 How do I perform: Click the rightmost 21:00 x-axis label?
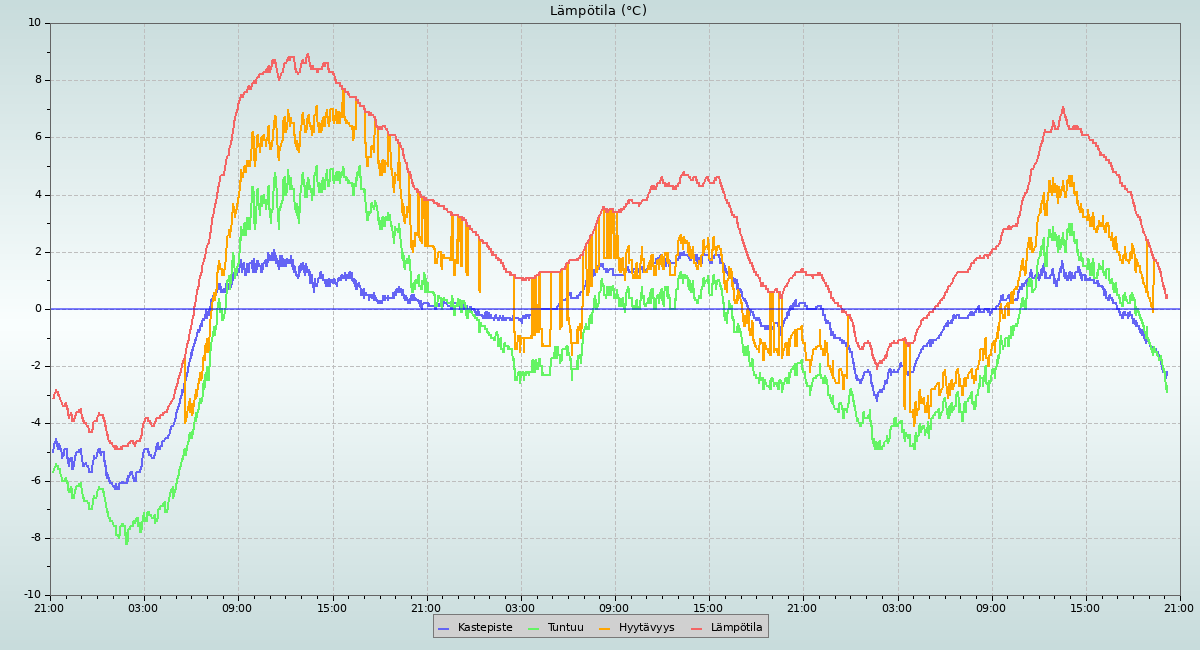tap(1179, 608)
